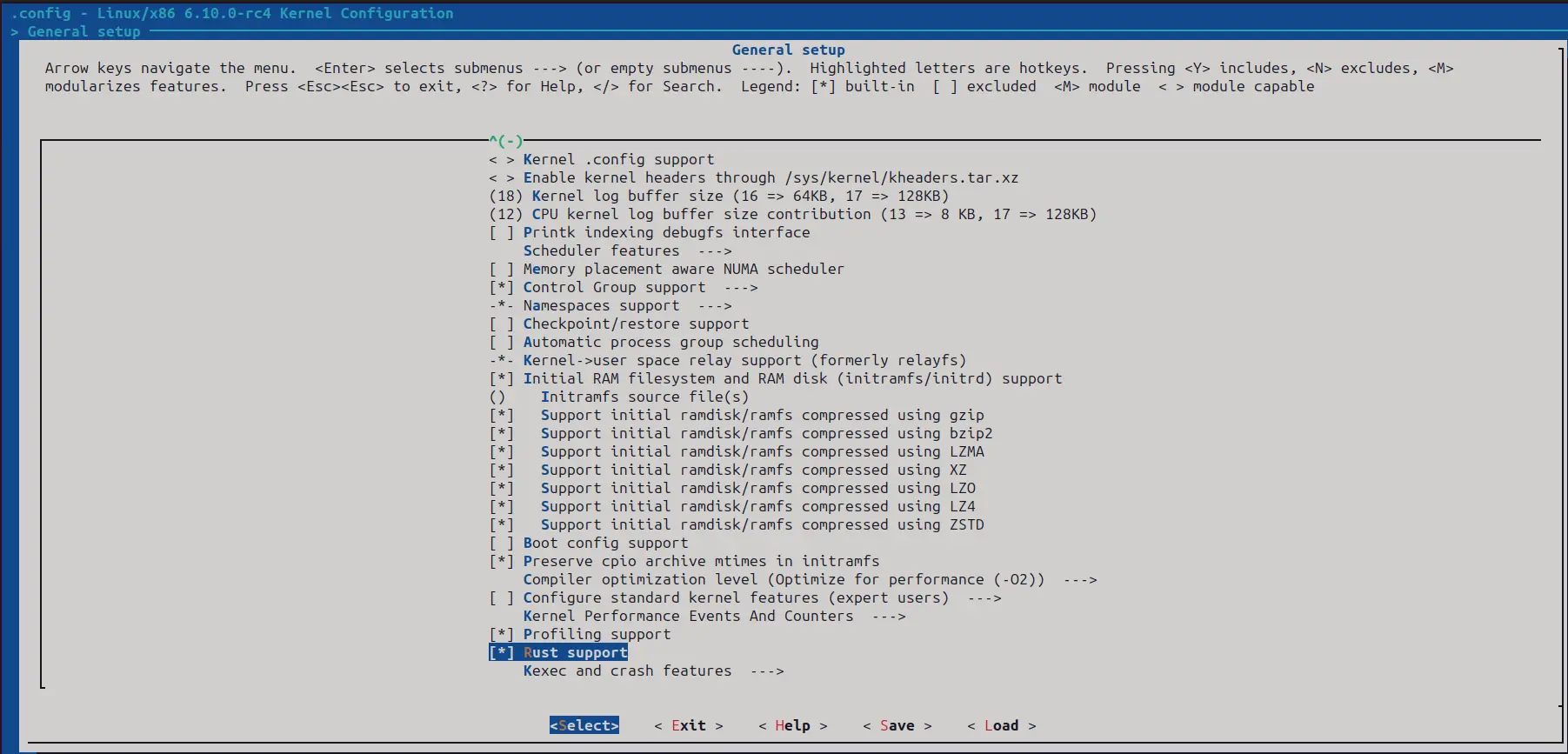The image size is (1568, 754).
Task: Open Configure standard kernel features submenu
Action: tap(745, 597)
